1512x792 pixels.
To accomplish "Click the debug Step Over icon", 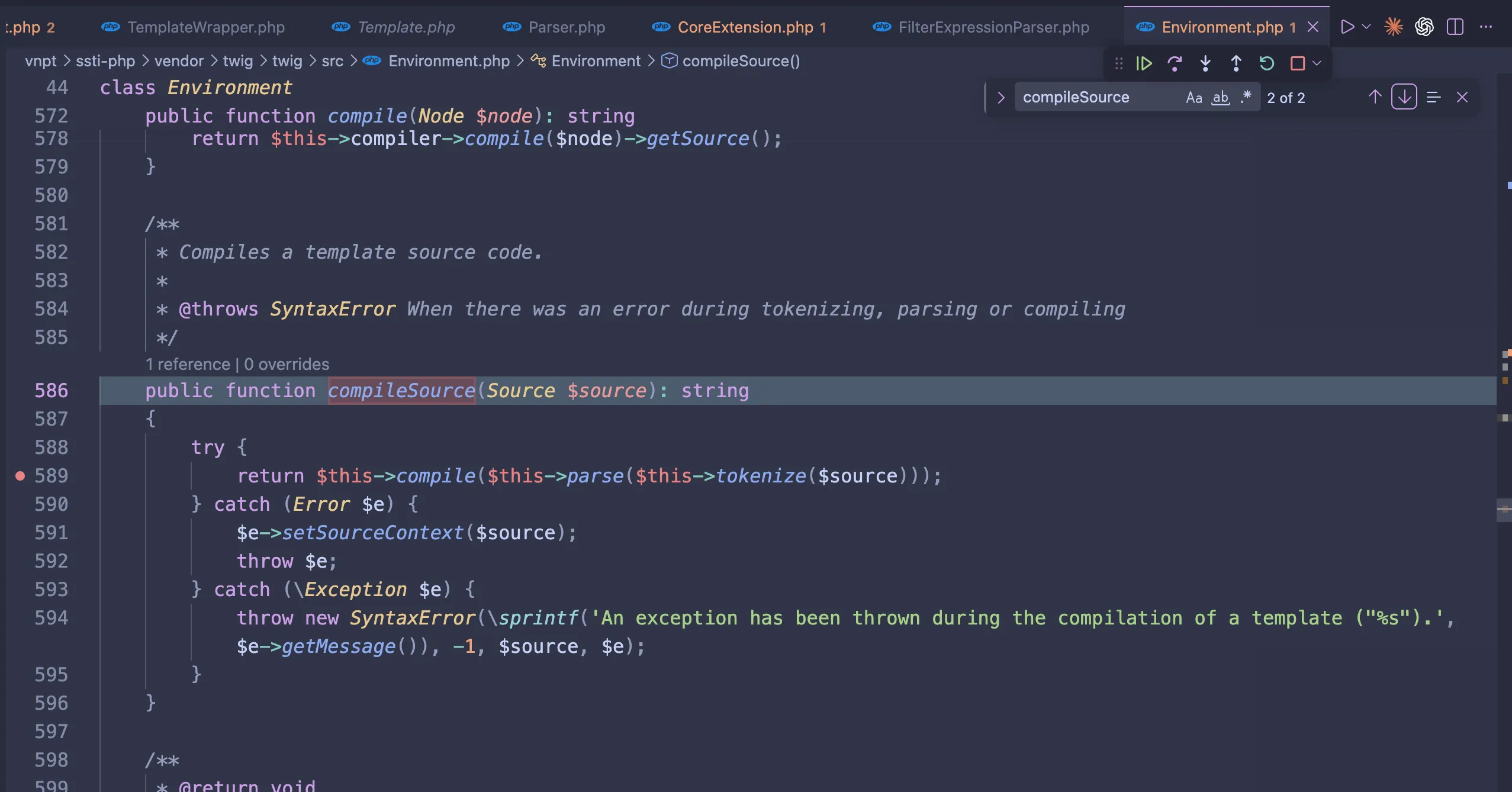I will point(1175,63).
